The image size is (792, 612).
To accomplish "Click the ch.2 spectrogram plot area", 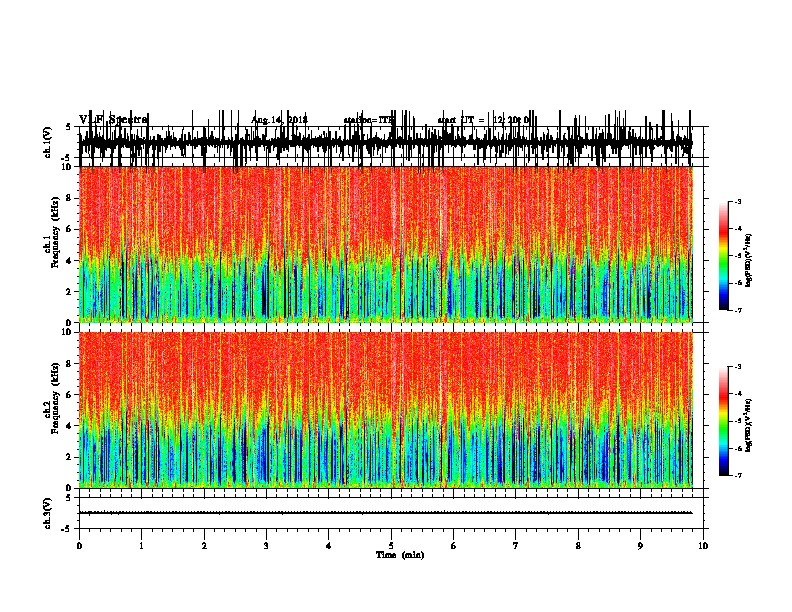I will tap(385, 410).
